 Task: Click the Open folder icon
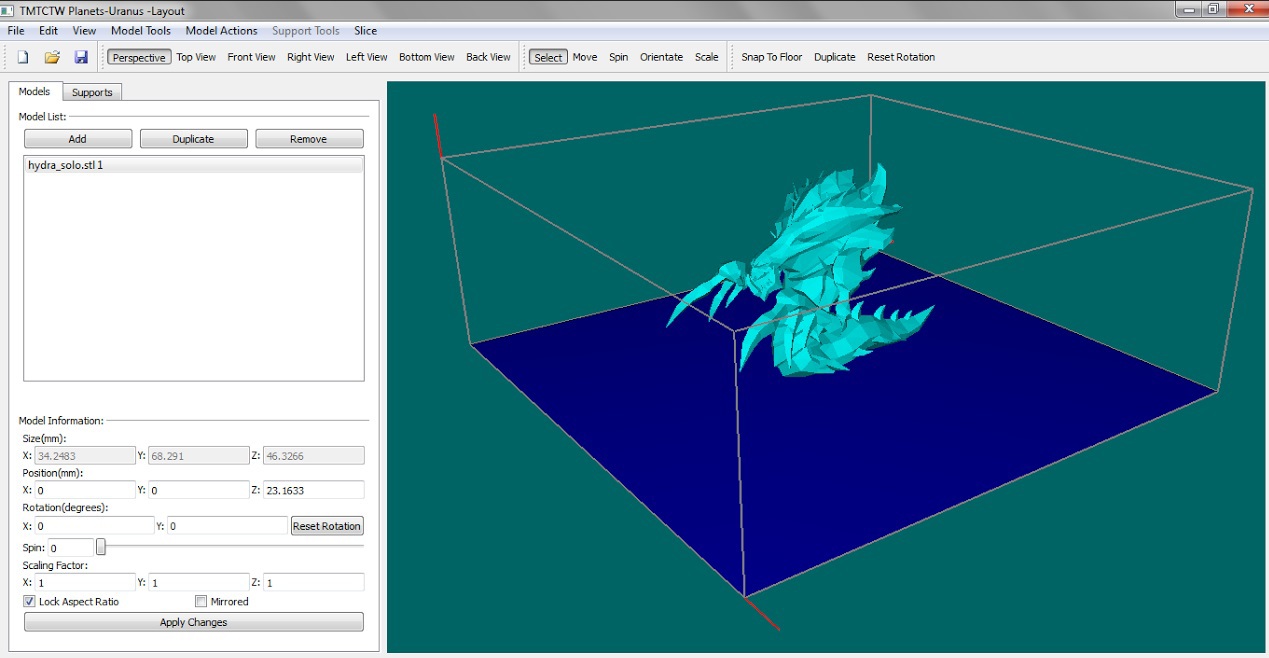click(52, 57)
